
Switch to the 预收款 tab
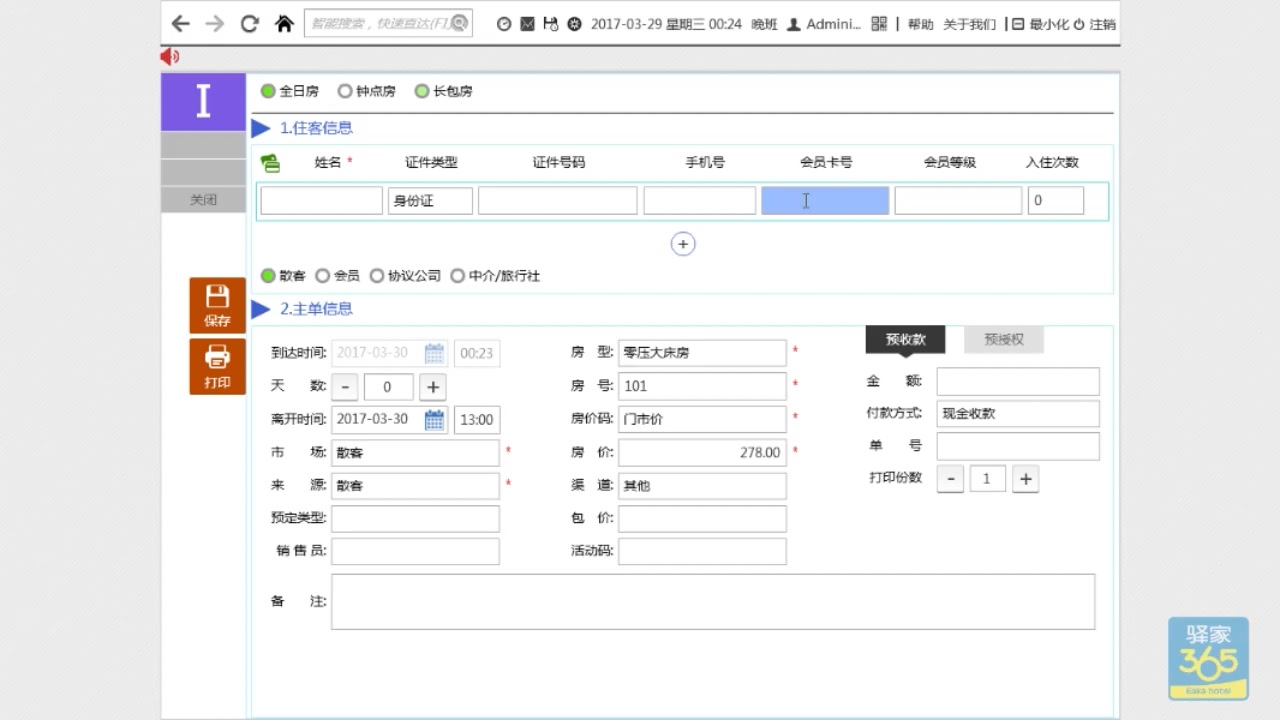[x=905, y=340]
